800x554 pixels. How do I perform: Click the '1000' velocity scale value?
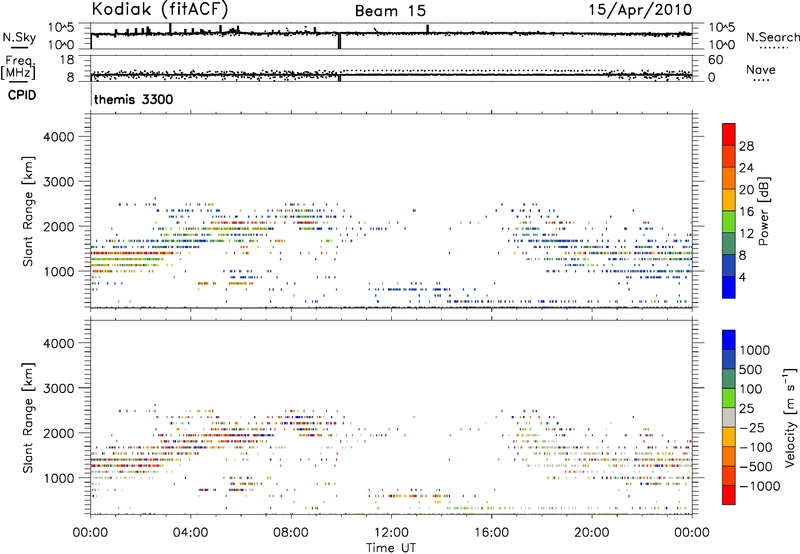(755, 350)
